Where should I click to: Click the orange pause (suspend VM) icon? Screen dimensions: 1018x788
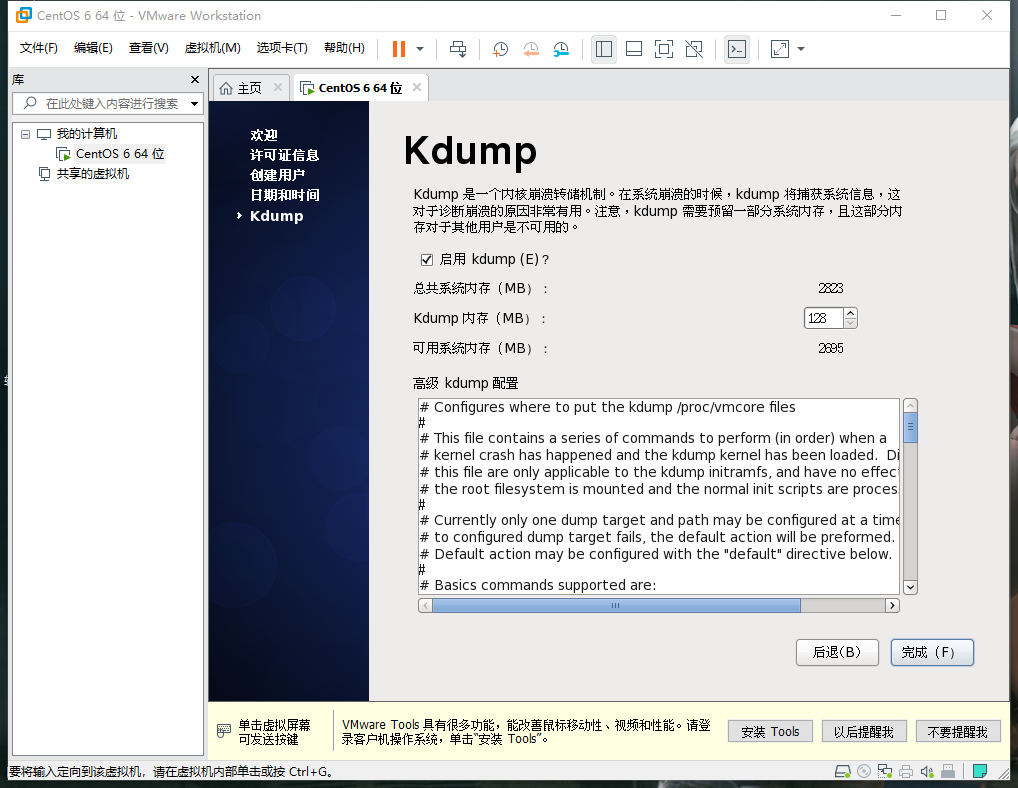(399, 49)
